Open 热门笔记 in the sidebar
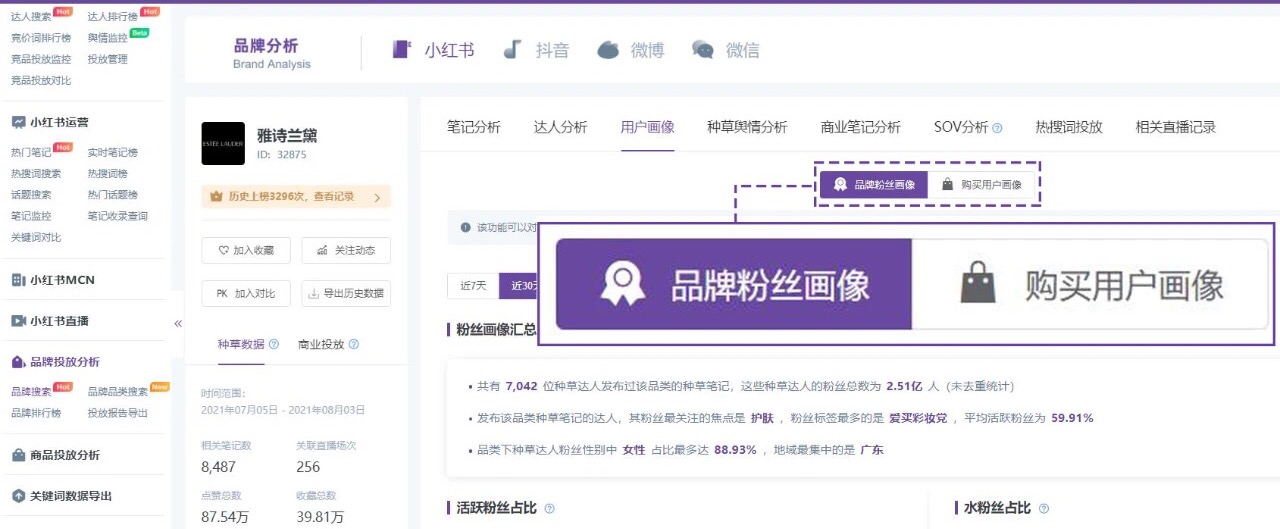The image size is (1280, 529). [x=31, y=153]
